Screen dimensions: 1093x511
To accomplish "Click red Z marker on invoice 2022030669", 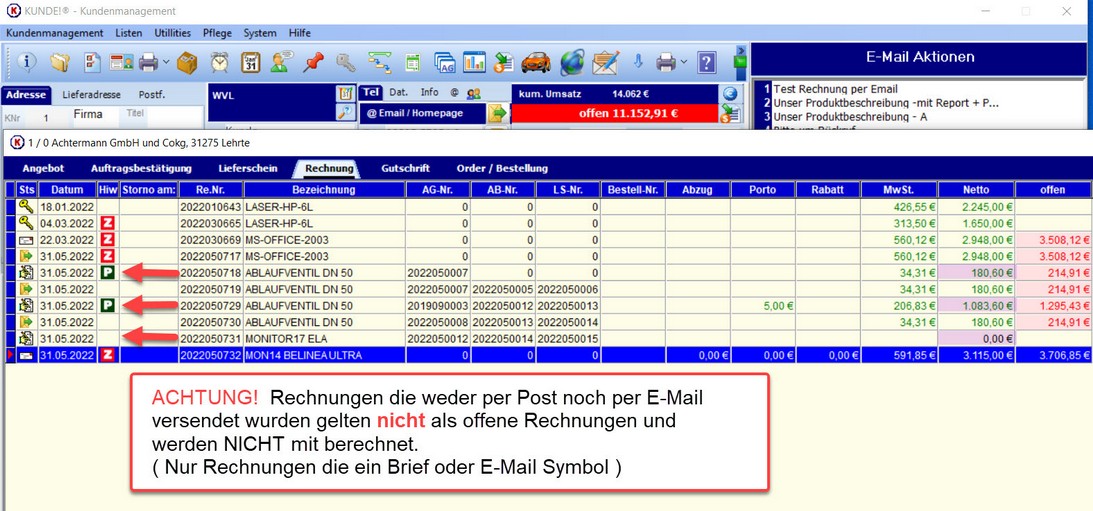I will click(x=107, y=240).
